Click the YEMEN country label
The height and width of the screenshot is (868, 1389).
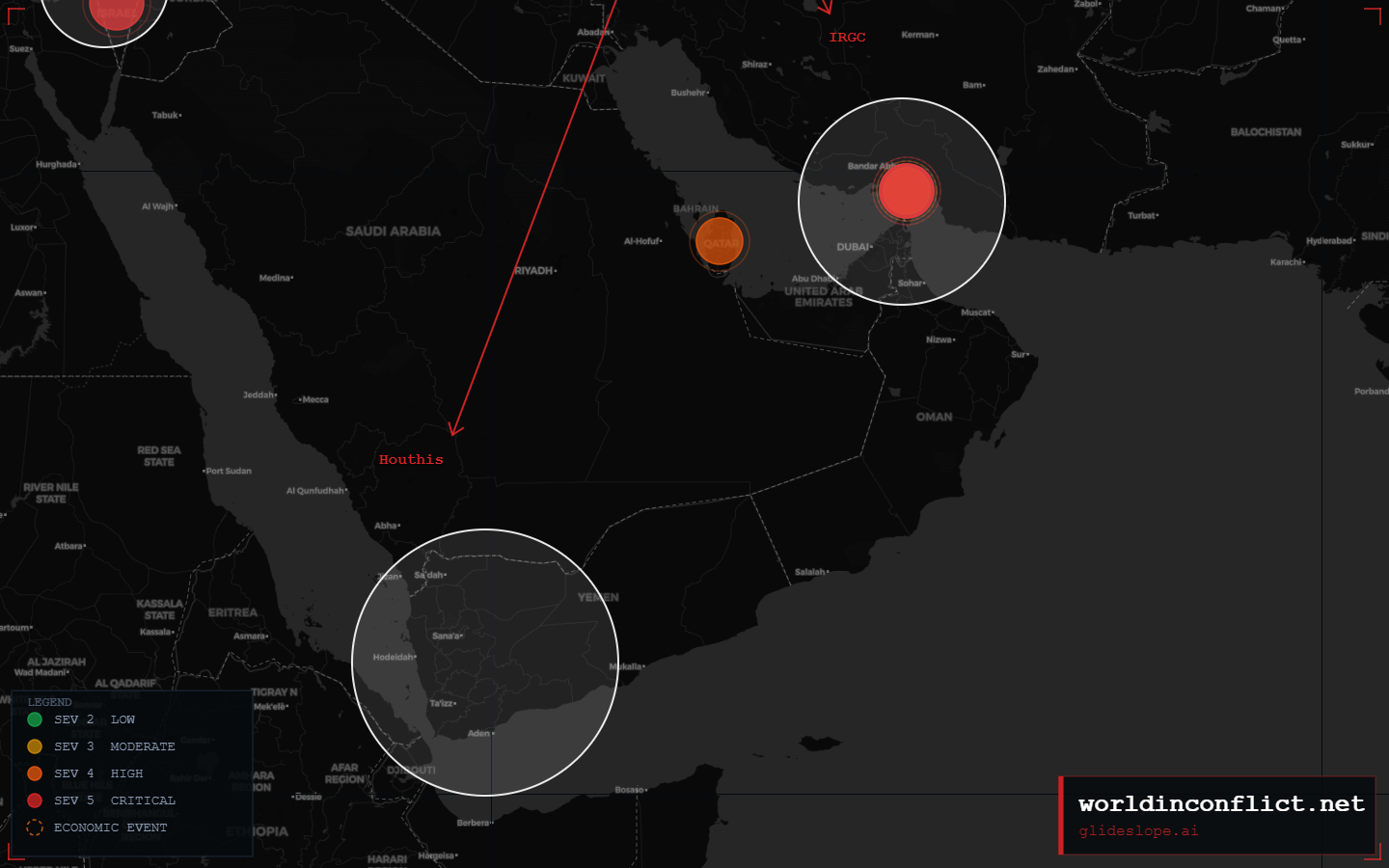click(x=598, y=598)
